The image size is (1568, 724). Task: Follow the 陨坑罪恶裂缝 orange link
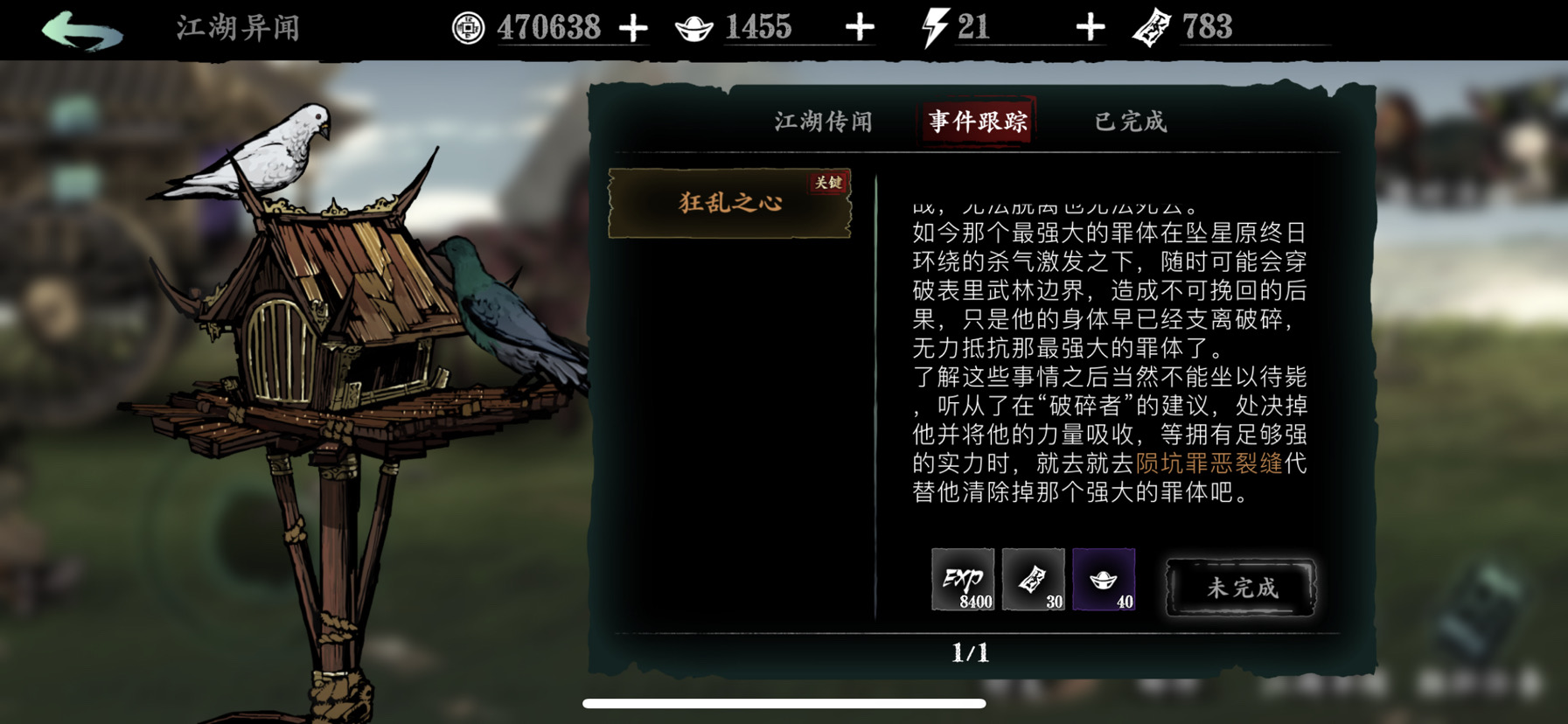[x=1209, y=463]
